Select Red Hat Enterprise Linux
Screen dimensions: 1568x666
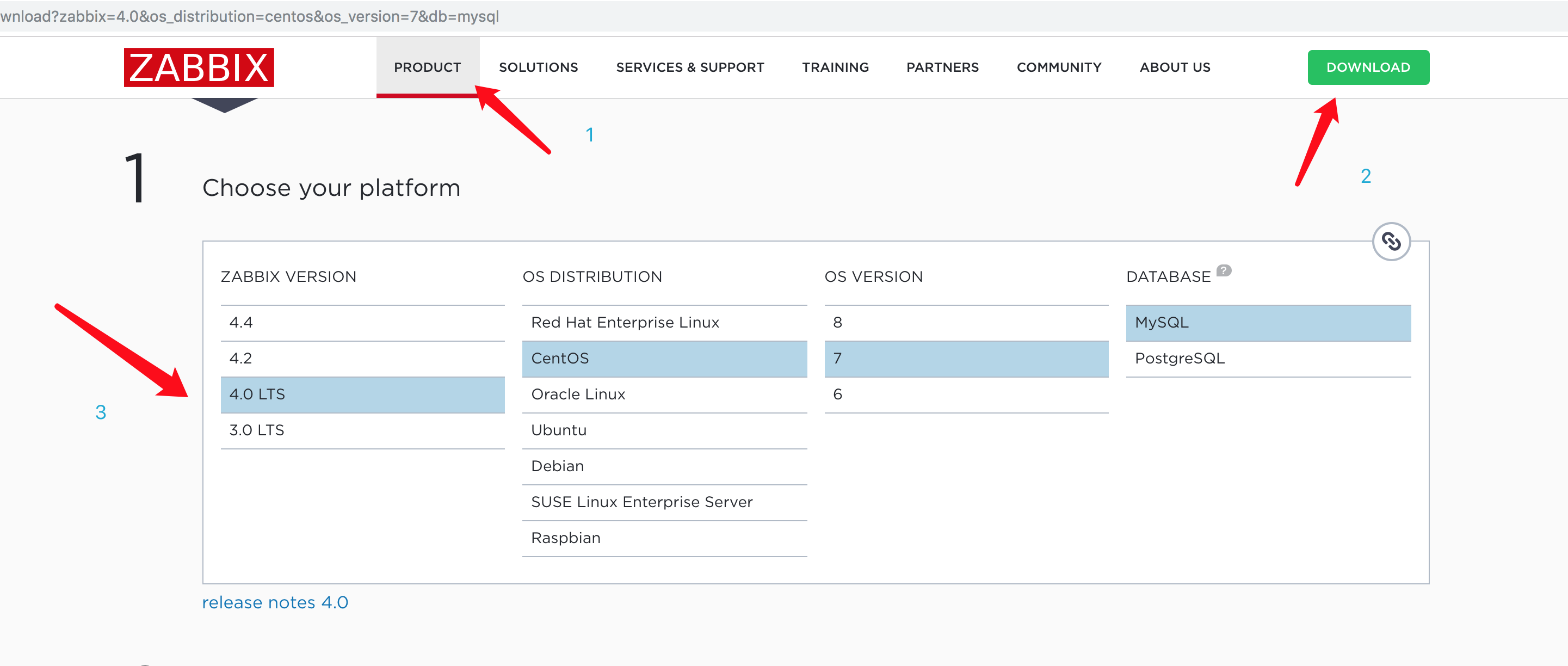(x=664, y=323)
